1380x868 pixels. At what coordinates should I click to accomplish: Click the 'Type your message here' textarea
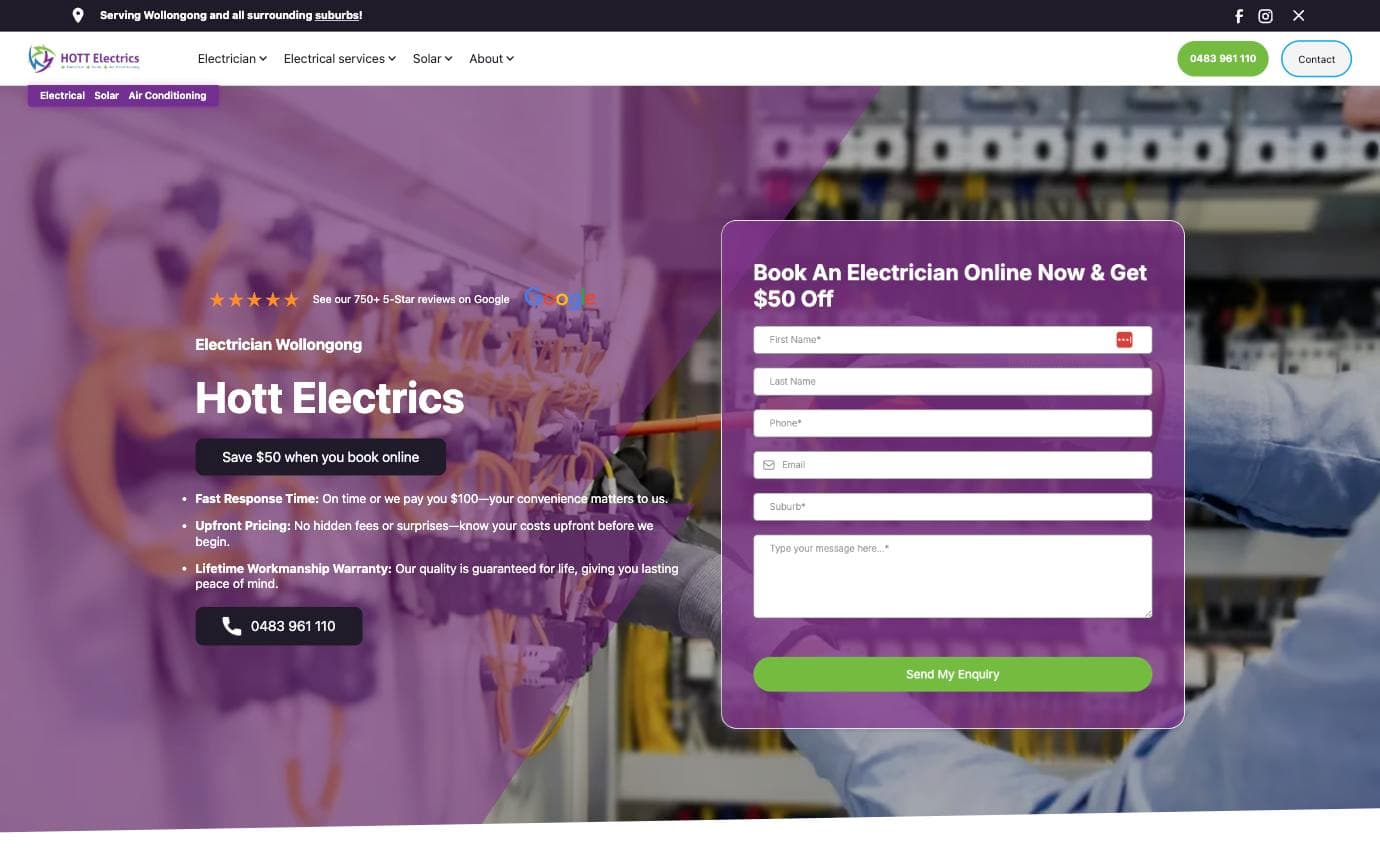(x=952, y=576)
